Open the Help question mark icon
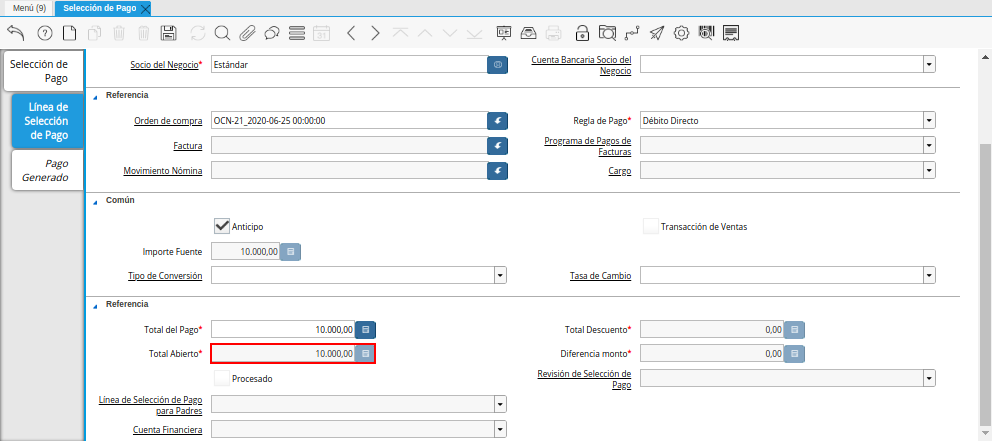The image size is (992, 441). 44,33
